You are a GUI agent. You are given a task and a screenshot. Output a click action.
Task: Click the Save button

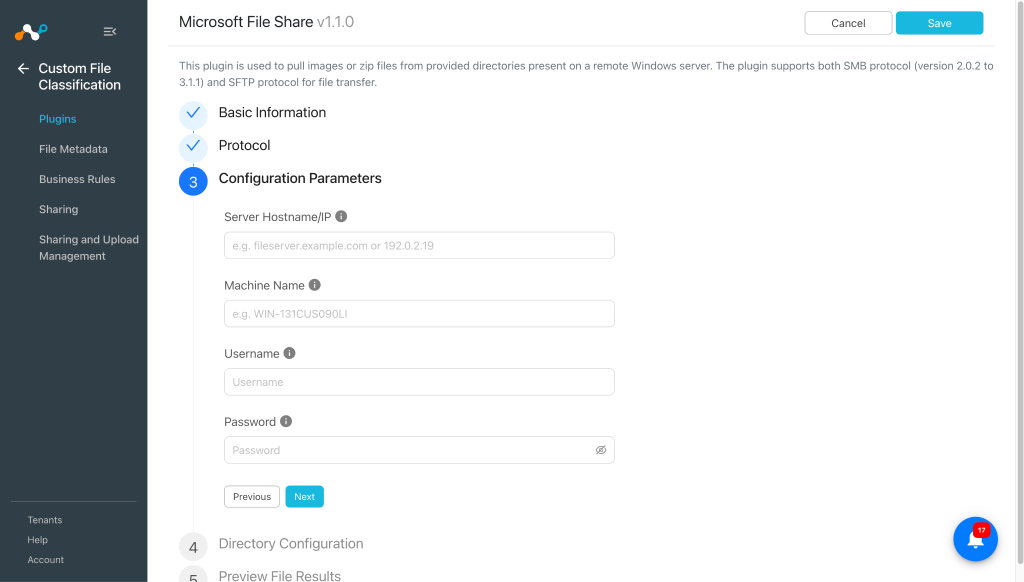pos(939,23)
